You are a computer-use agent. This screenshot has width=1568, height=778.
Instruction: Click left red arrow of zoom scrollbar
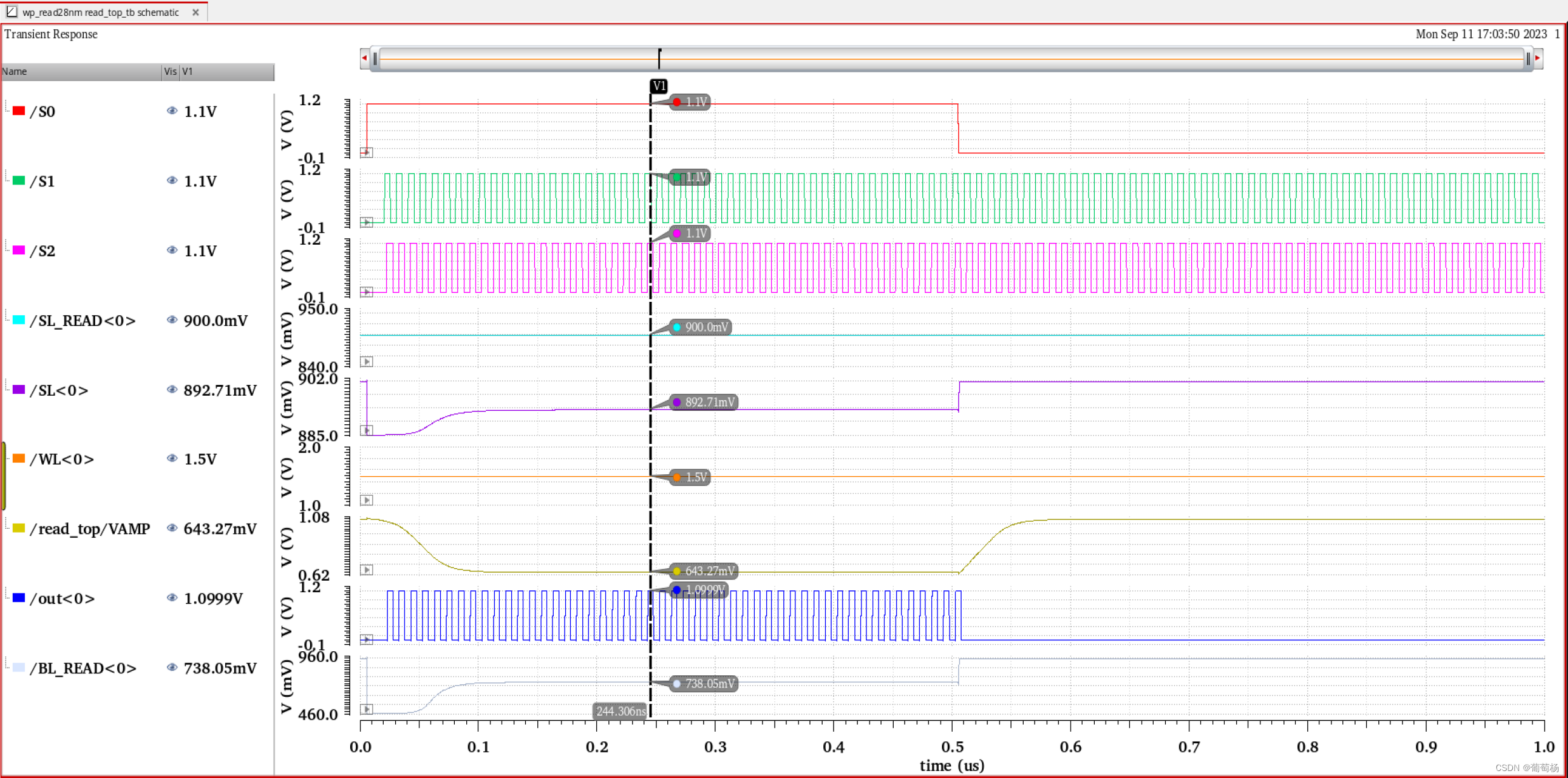click(364, 58)
